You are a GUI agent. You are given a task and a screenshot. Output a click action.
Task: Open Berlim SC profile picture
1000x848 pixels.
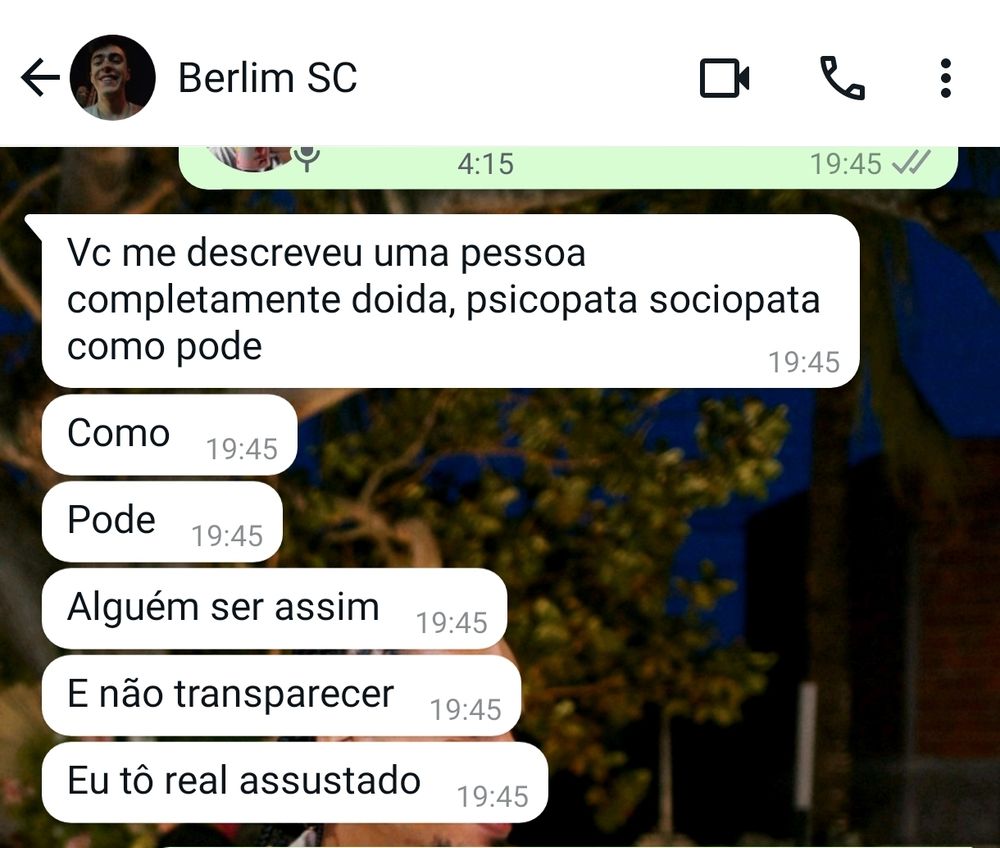coord(112,78)
